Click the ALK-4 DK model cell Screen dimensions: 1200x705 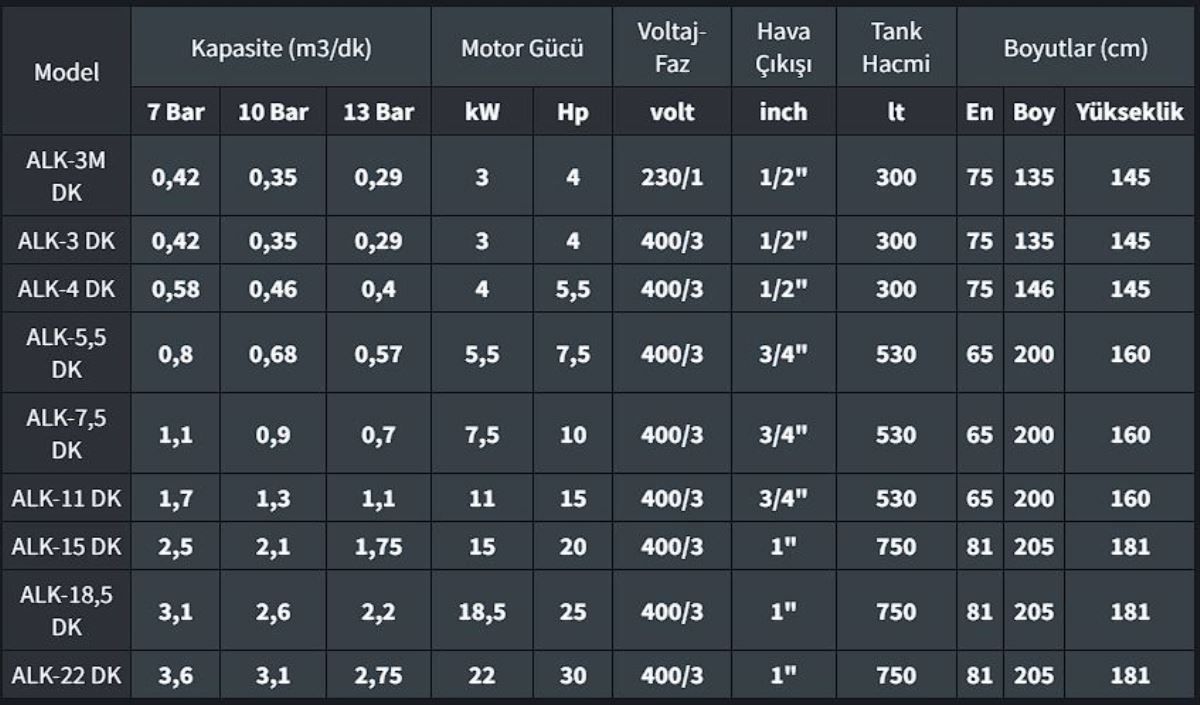click(x=67, y=290)
